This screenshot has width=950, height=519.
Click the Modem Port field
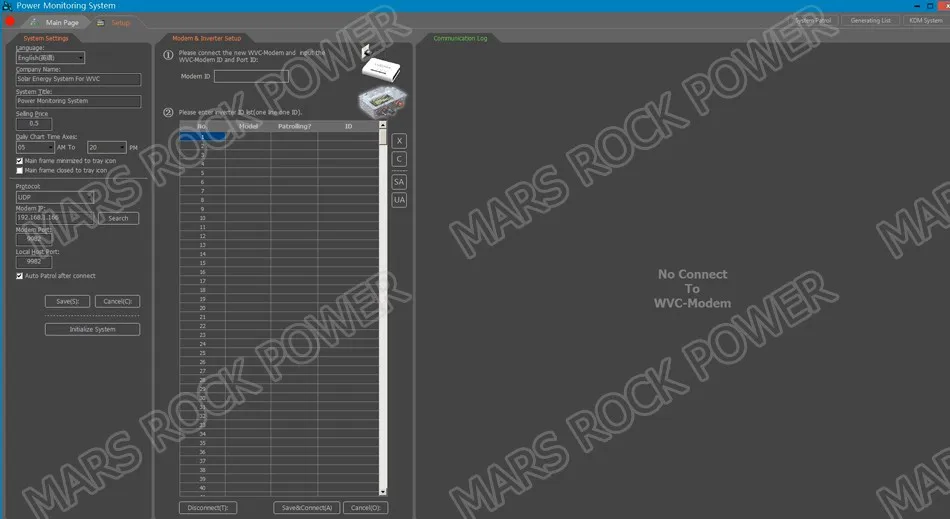pos(34,239)
